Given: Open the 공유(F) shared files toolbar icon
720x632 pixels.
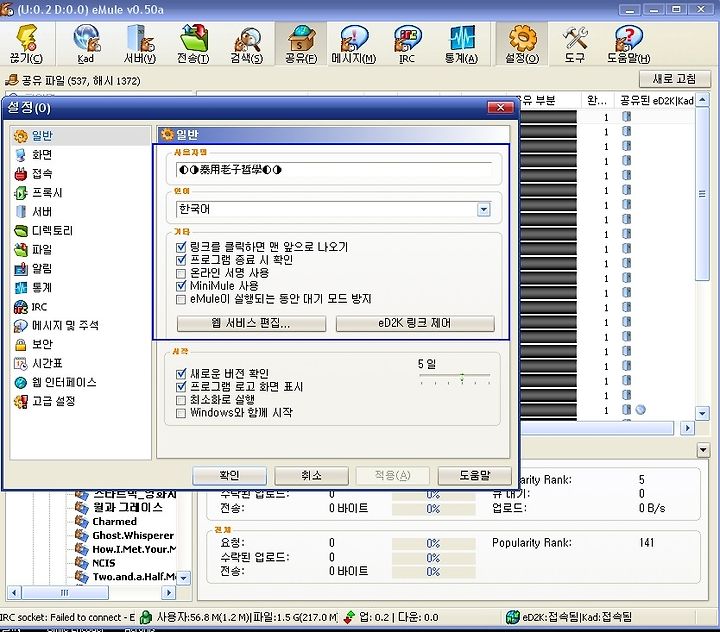Looking at the screenshot, I should [x=301, y=44].
